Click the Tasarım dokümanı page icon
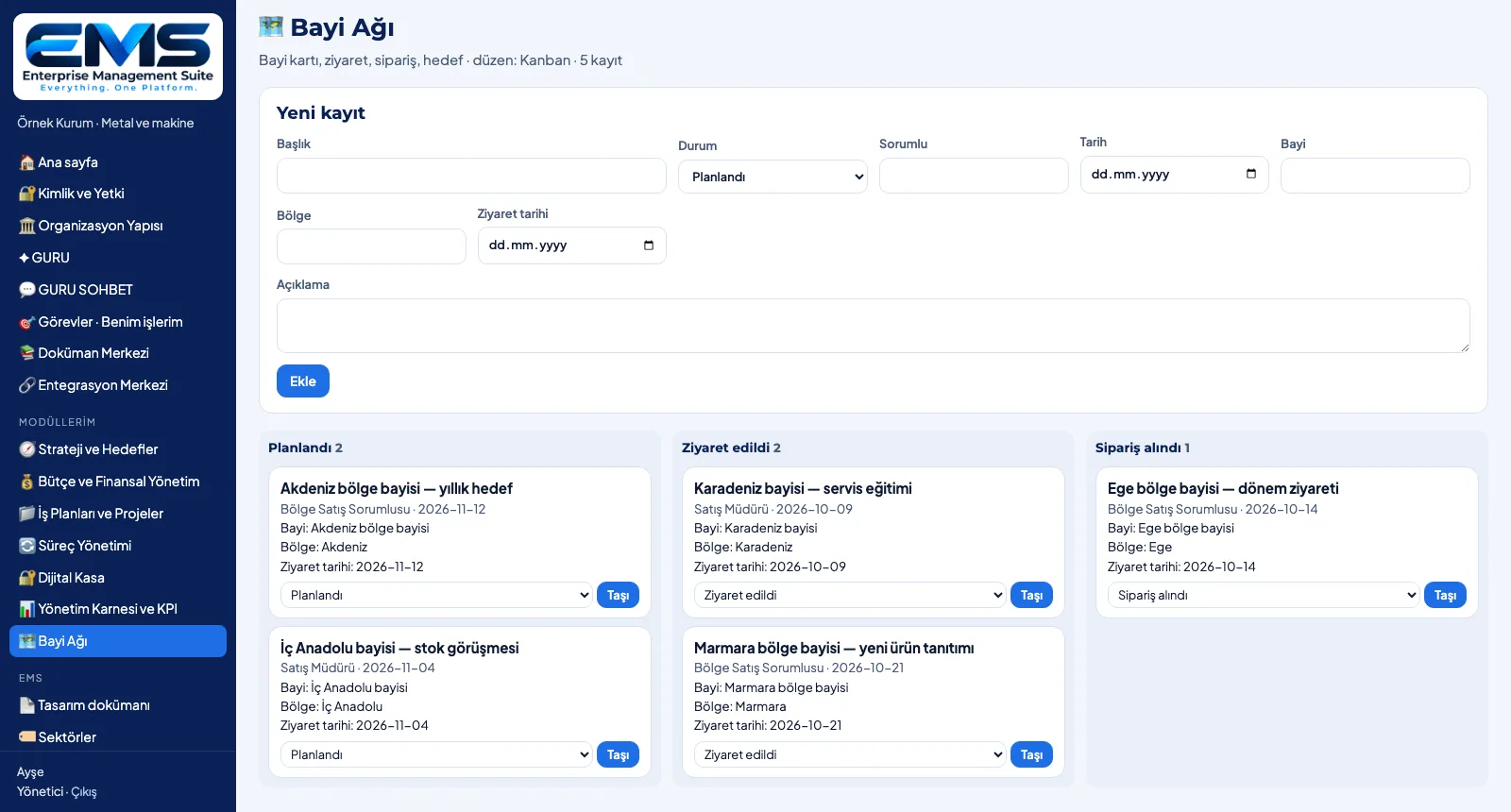Screen dimensions: 1511x812 tap(27, 705)
